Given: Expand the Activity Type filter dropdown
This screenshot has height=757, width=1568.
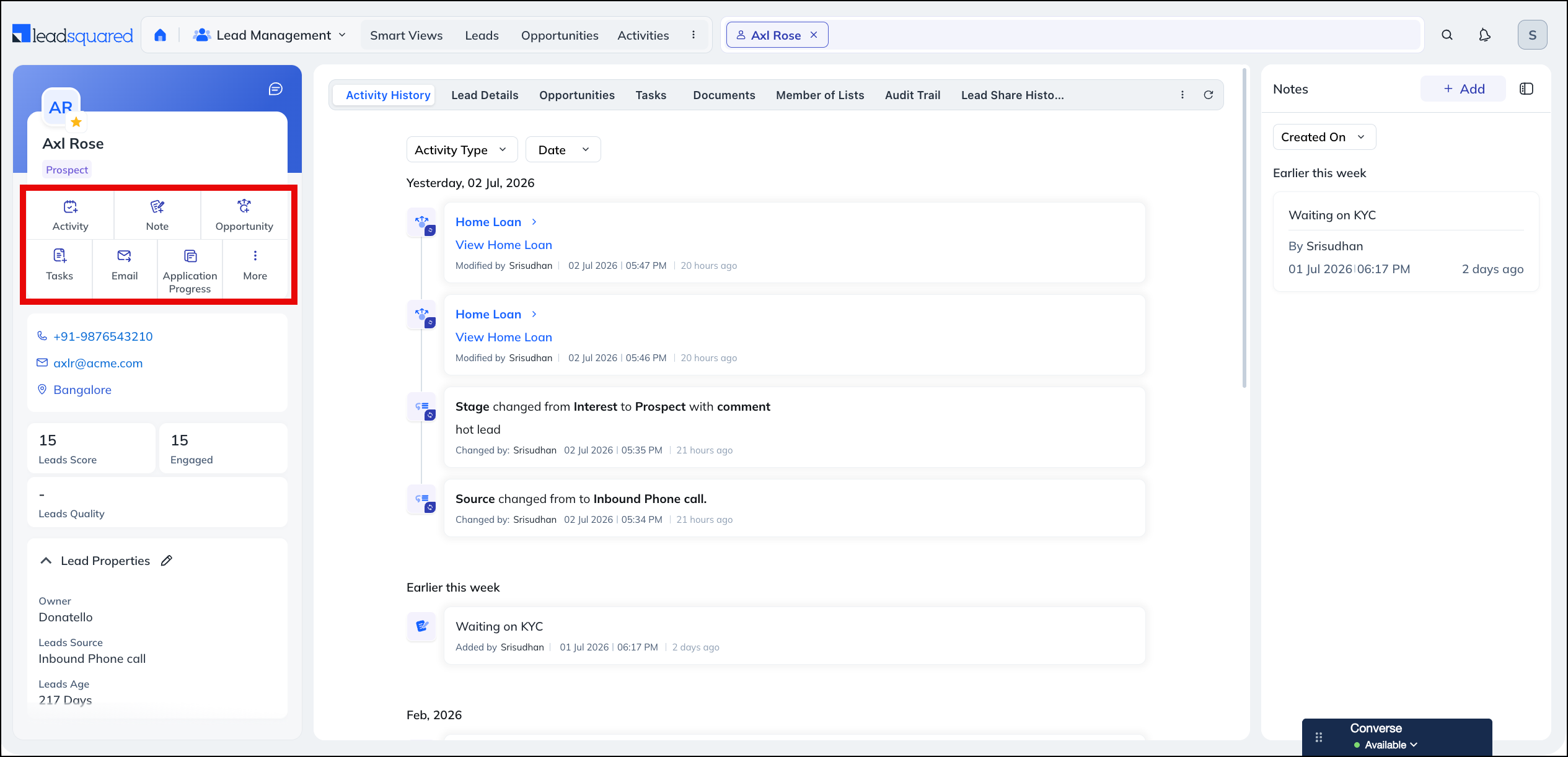Looking at the screenshot, I should point(462,150).
